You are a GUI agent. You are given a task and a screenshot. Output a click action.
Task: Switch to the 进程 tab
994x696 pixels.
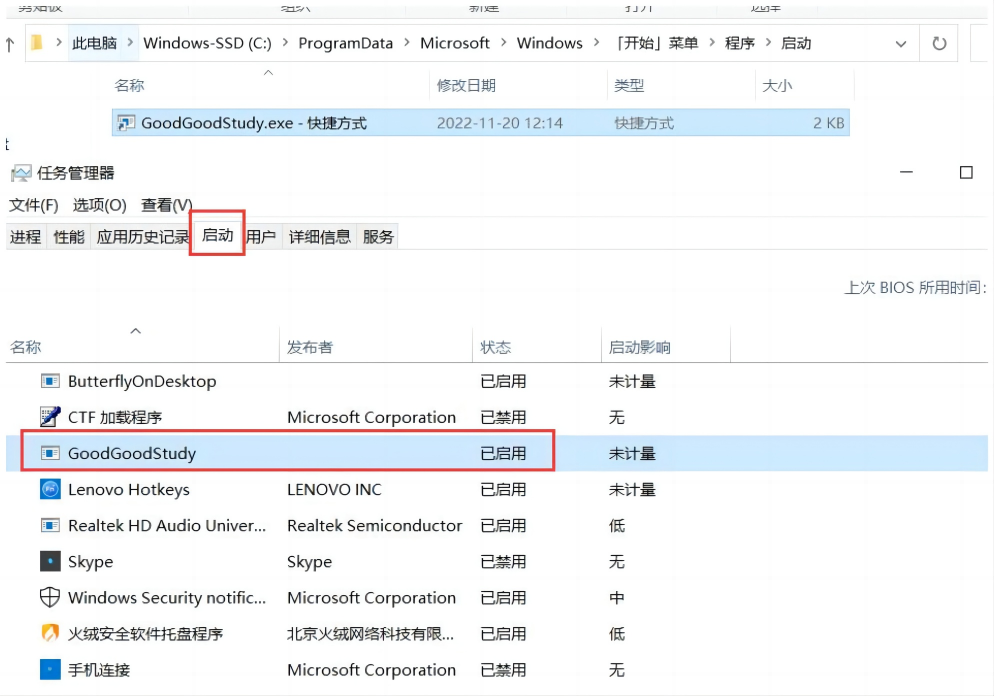(25, 237)
